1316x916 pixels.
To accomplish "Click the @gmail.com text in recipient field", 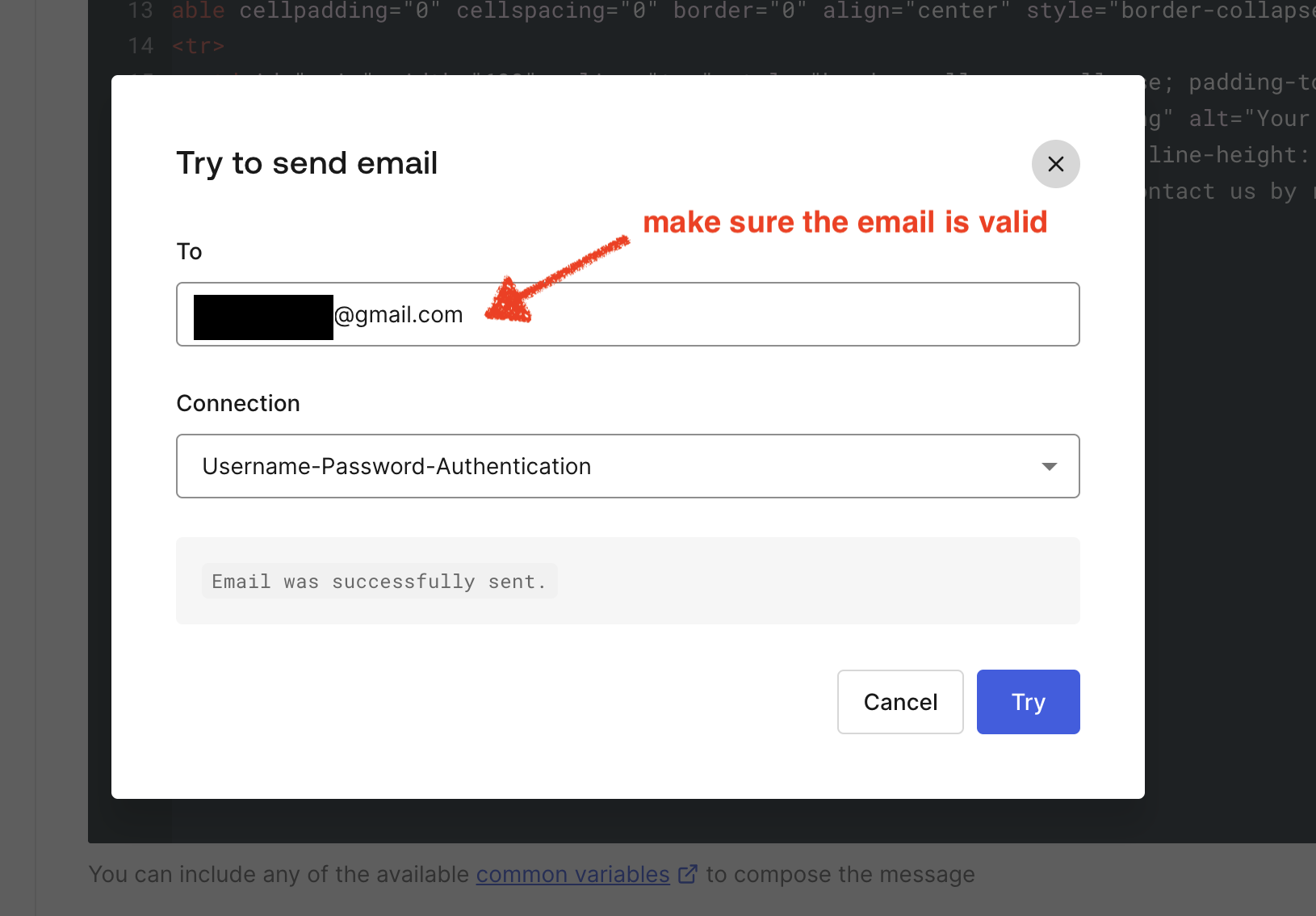I will 398,314.
